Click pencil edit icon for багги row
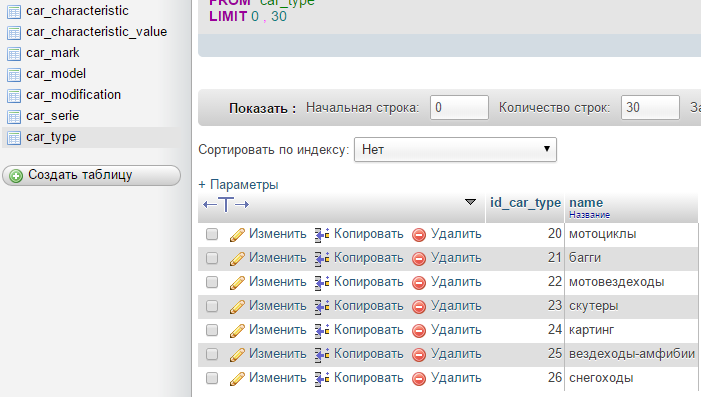Viewport: 701px width, 397px height. click(x=237, y=258)
